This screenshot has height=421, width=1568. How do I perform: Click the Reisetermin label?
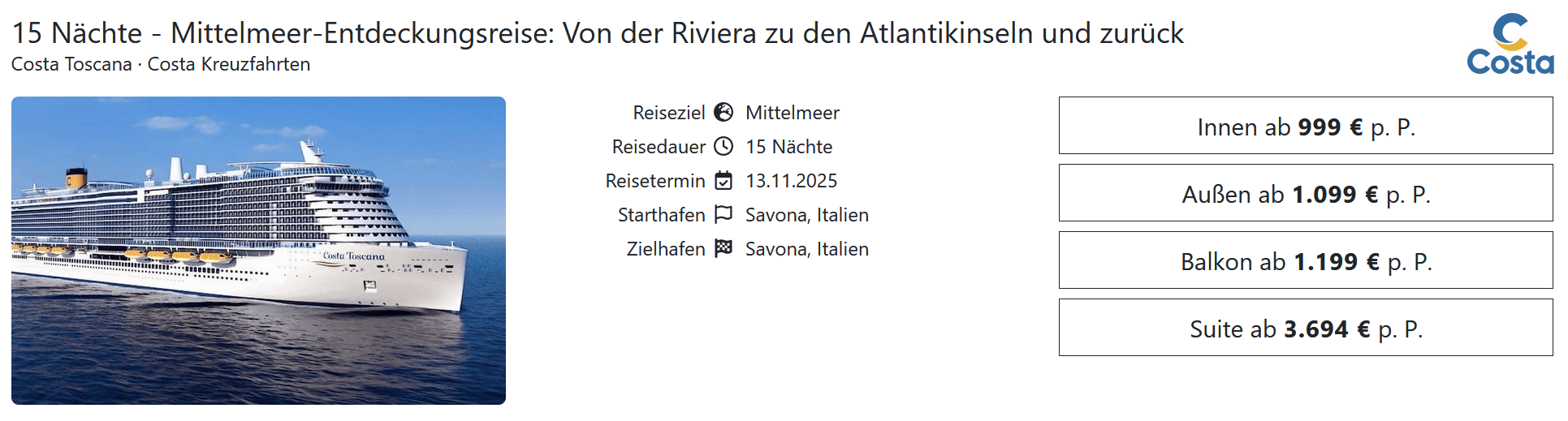655,181
